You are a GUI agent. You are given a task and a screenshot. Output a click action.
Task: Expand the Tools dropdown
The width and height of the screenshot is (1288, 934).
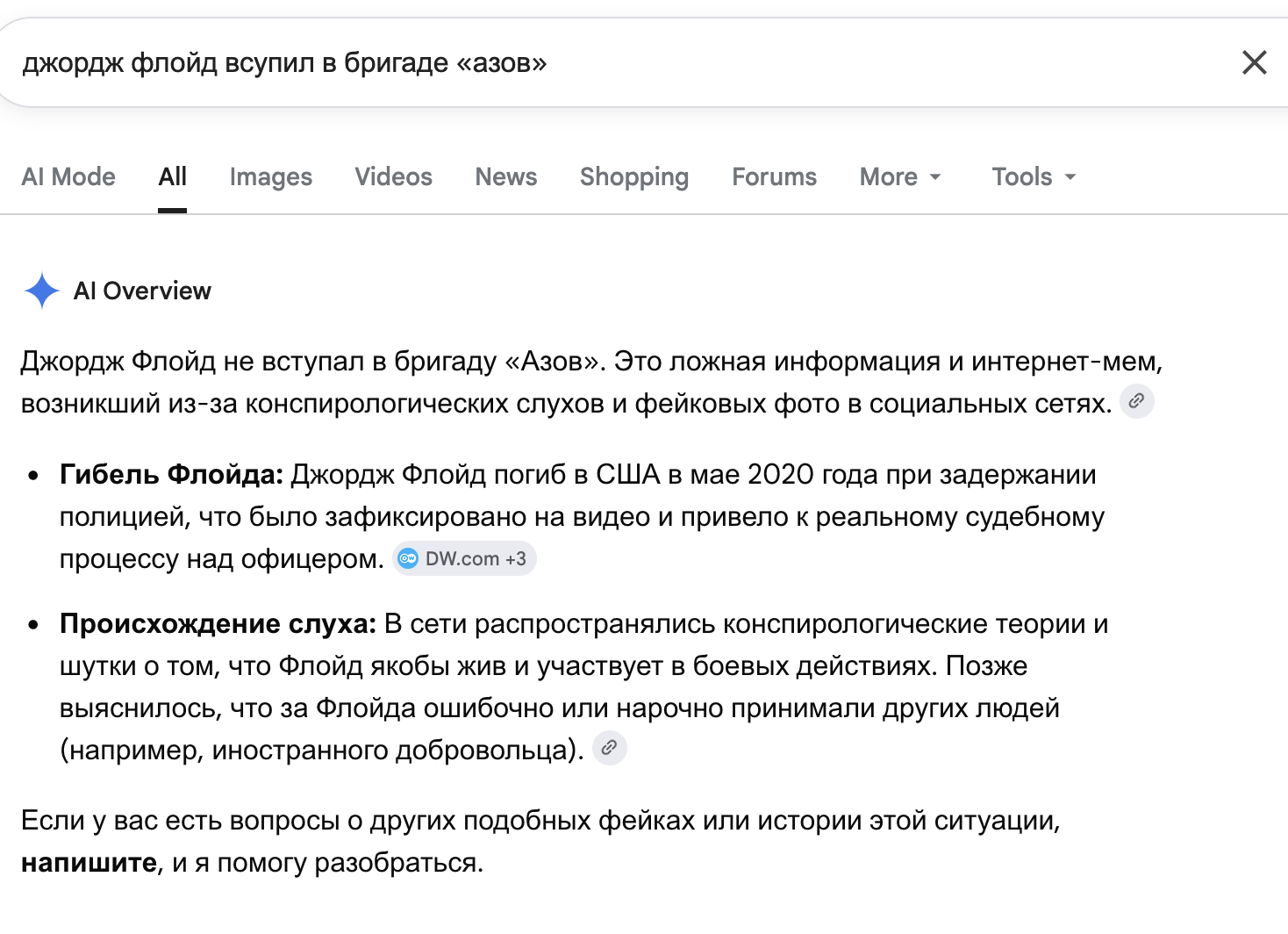coord(1034,176)
